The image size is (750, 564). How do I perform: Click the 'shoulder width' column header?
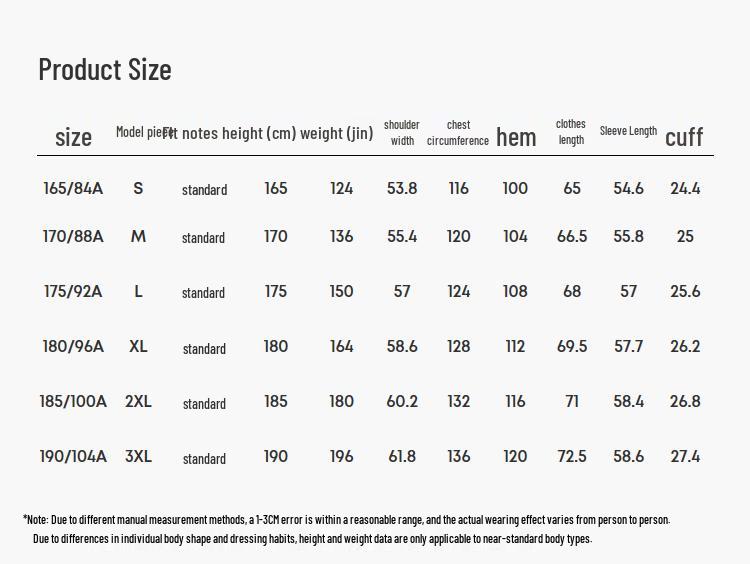[402, 133]
